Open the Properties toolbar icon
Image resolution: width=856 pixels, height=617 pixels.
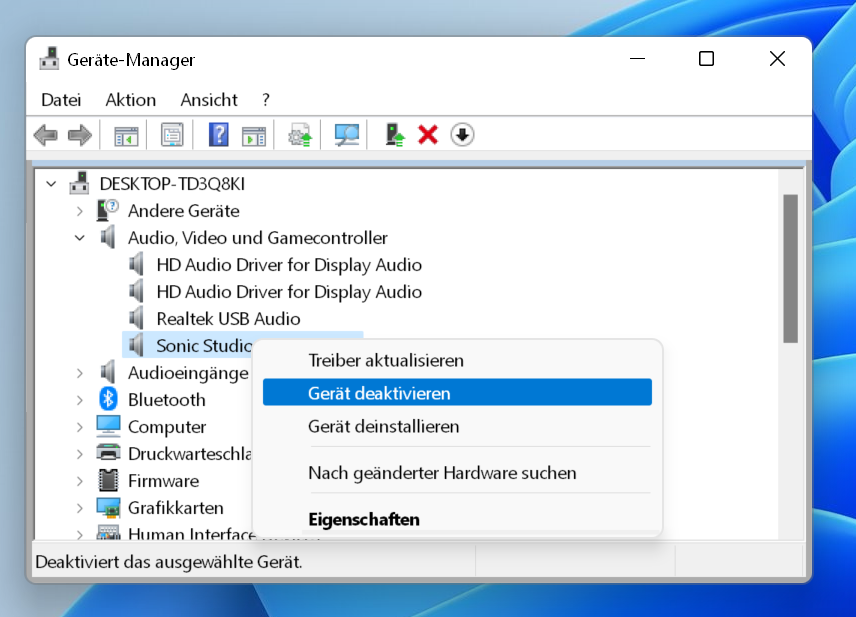pyautogui.click(x=172, y=134)
